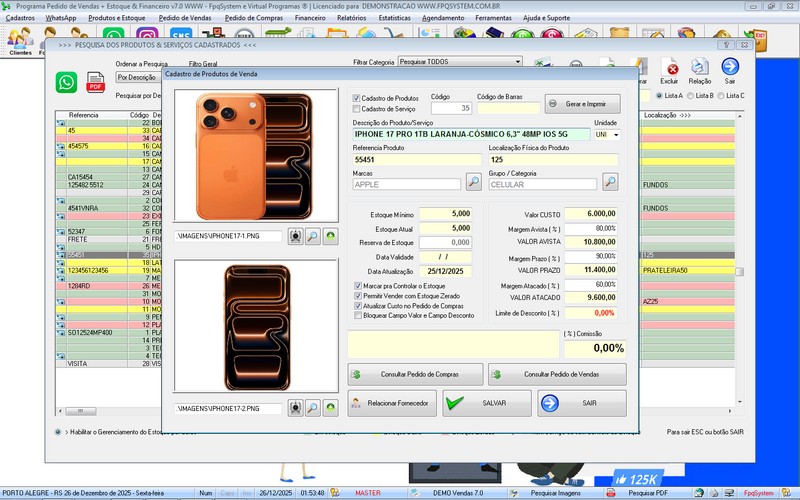The height and width of the screenshot is (500, 800).
Task: Expand the Unidade dropdown
Action: pyautogui.click(x=616, y=133)
